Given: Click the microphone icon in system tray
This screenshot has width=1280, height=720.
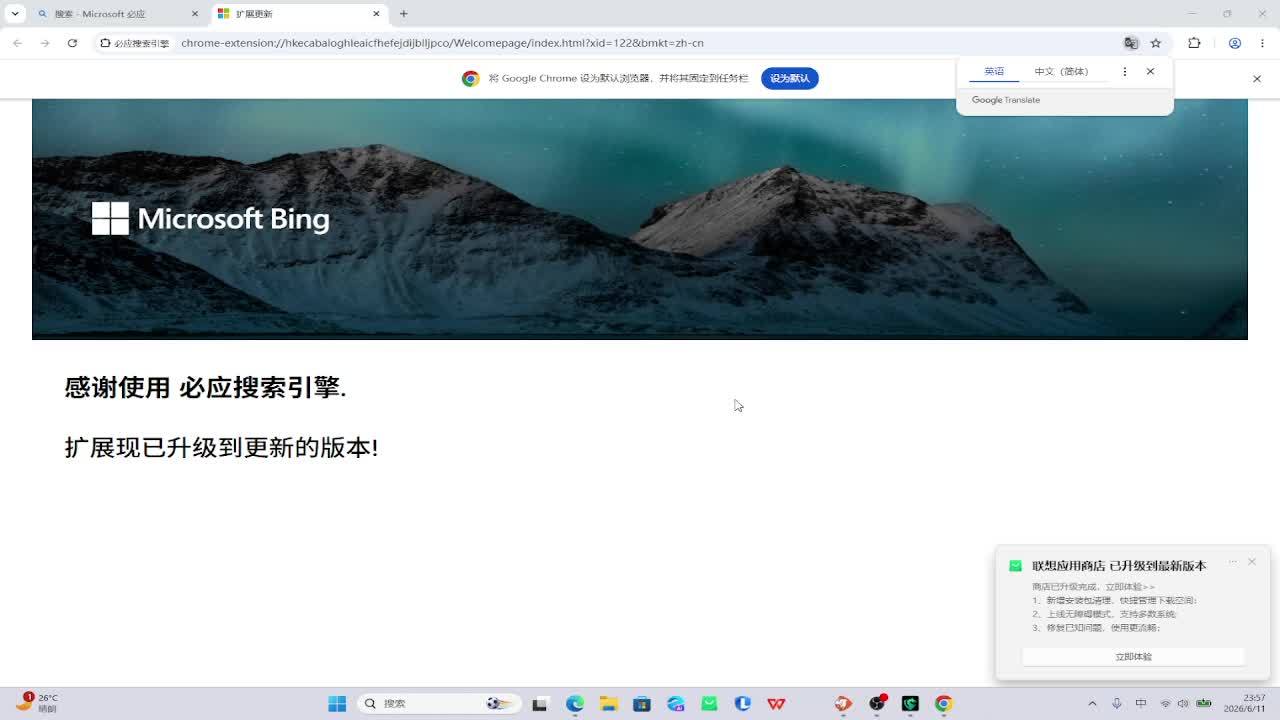Looking at the screenshot, I should tap(1117, 703).
